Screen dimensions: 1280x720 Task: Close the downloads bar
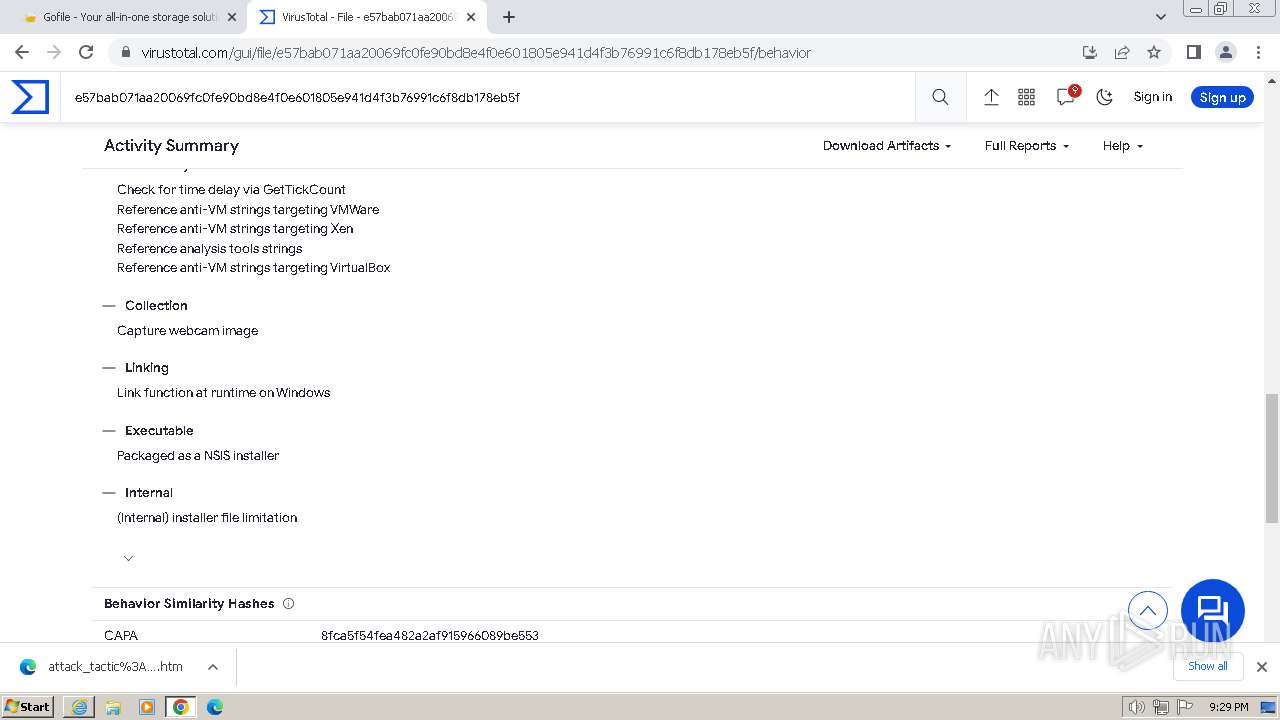(x=1261, y=667)
